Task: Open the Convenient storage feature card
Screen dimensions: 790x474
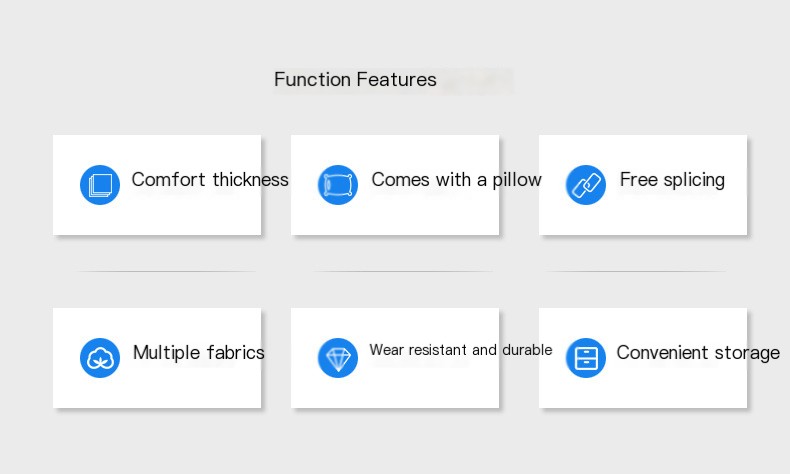Action: [643, 358]
